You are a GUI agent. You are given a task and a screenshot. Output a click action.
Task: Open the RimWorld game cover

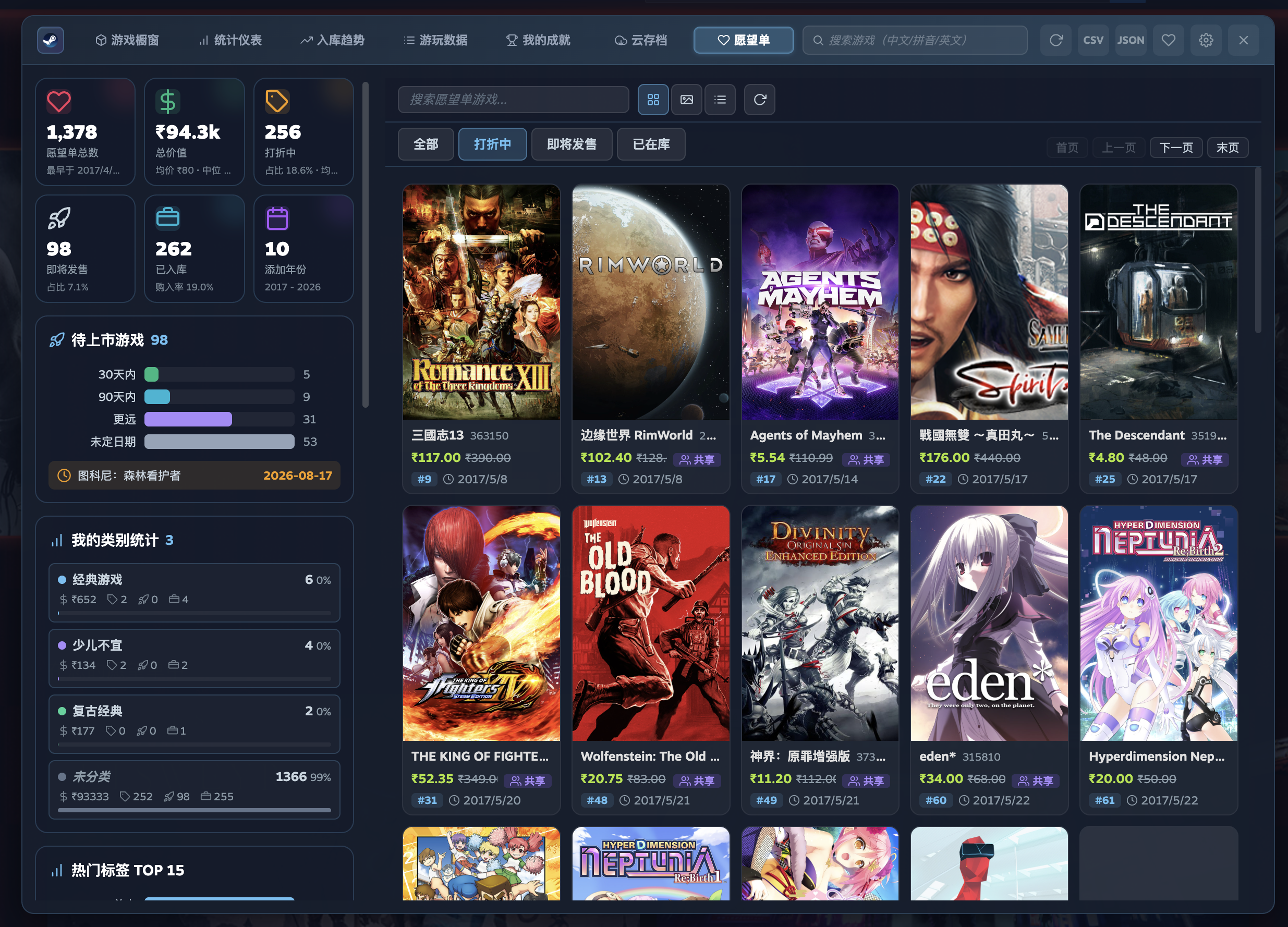(x=651, y=302)
